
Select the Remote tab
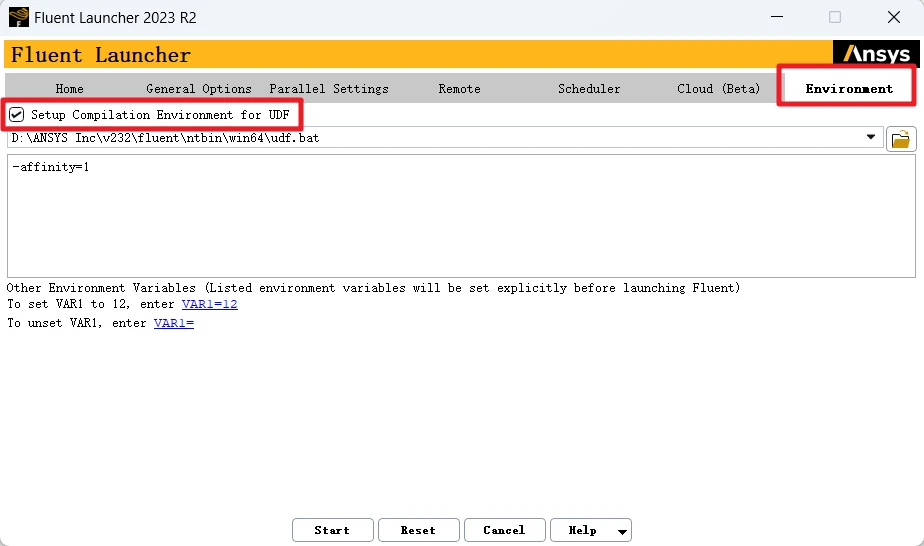[459, 89]
